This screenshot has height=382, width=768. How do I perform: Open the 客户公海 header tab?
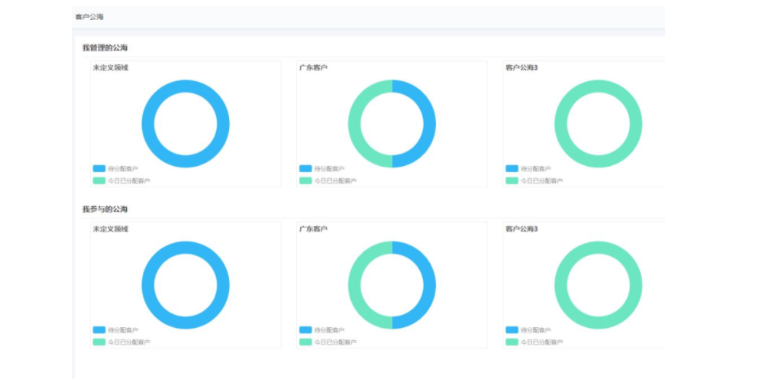(89, 17)
